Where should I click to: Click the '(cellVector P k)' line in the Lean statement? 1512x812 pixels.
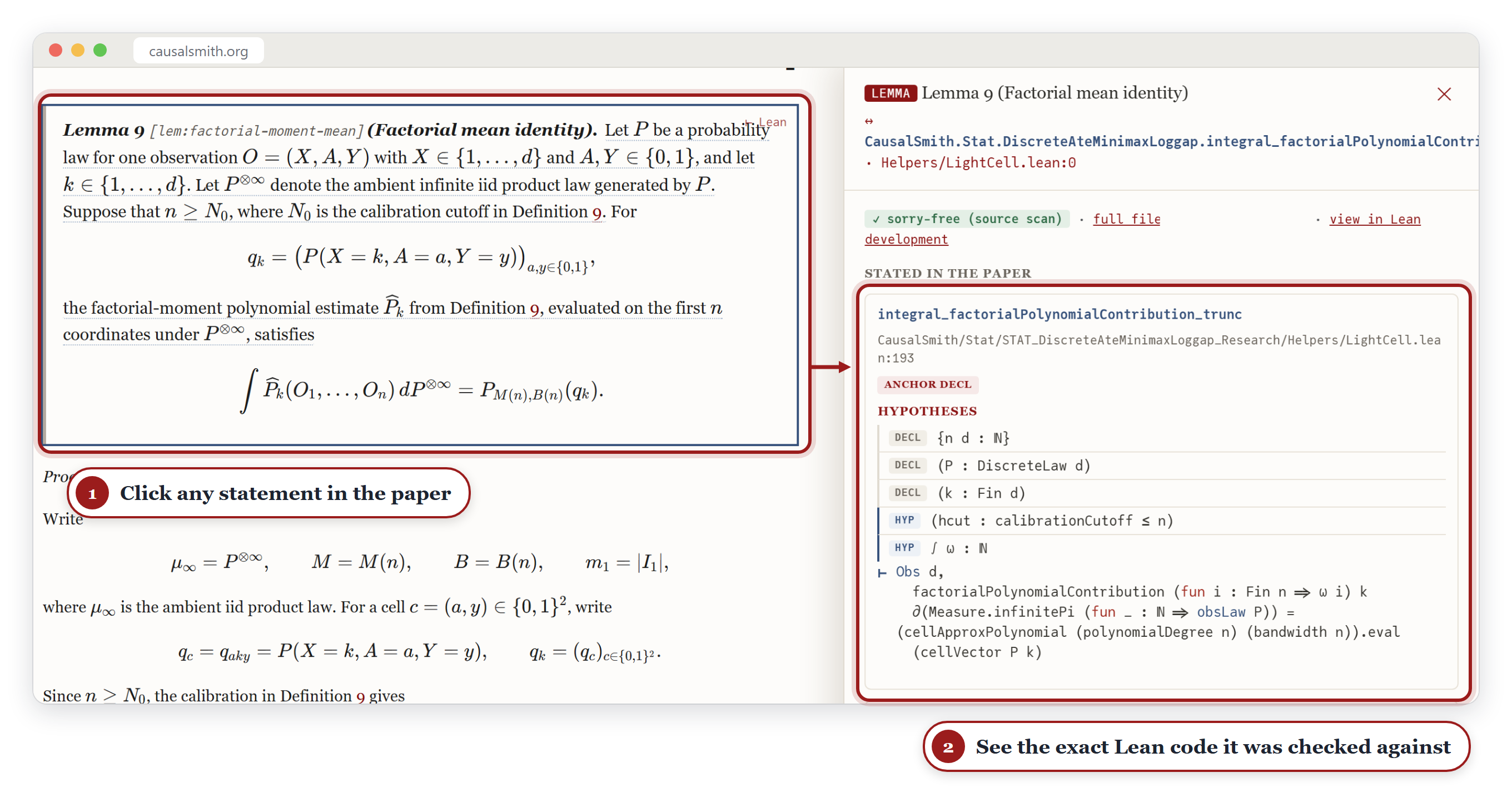click(977, 653)
